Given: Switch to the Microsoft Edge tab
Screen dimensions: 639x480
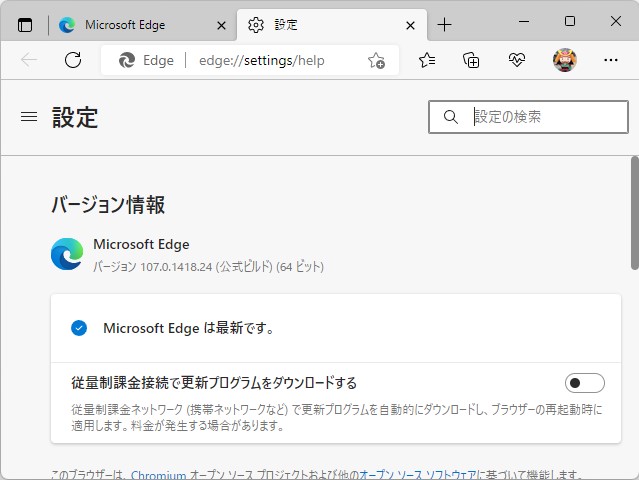Looking at the screenshot, I should pyautogui.click(x=143, y=25).
